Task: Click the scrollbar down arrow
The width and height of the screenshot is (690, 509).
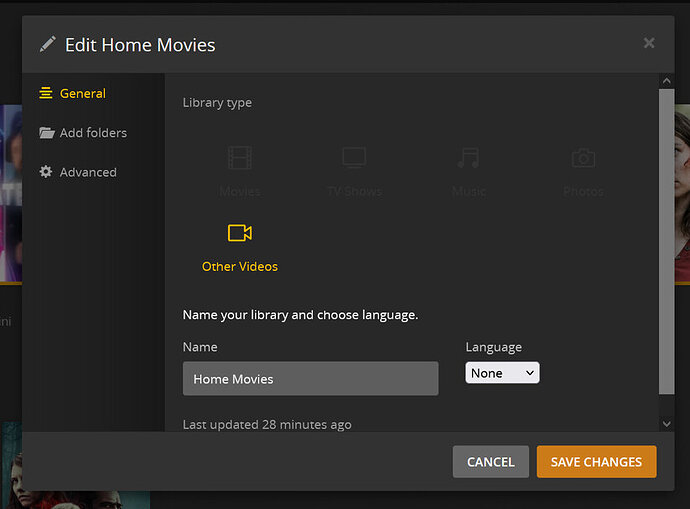Action: [666, 424]
